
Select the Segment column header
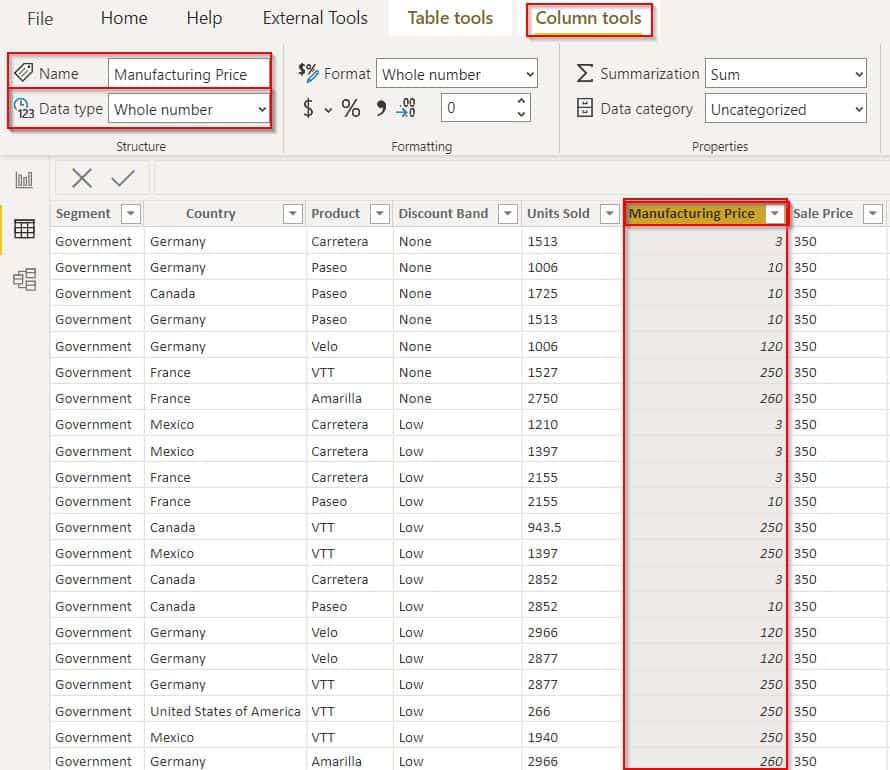[x=83, y=213]
